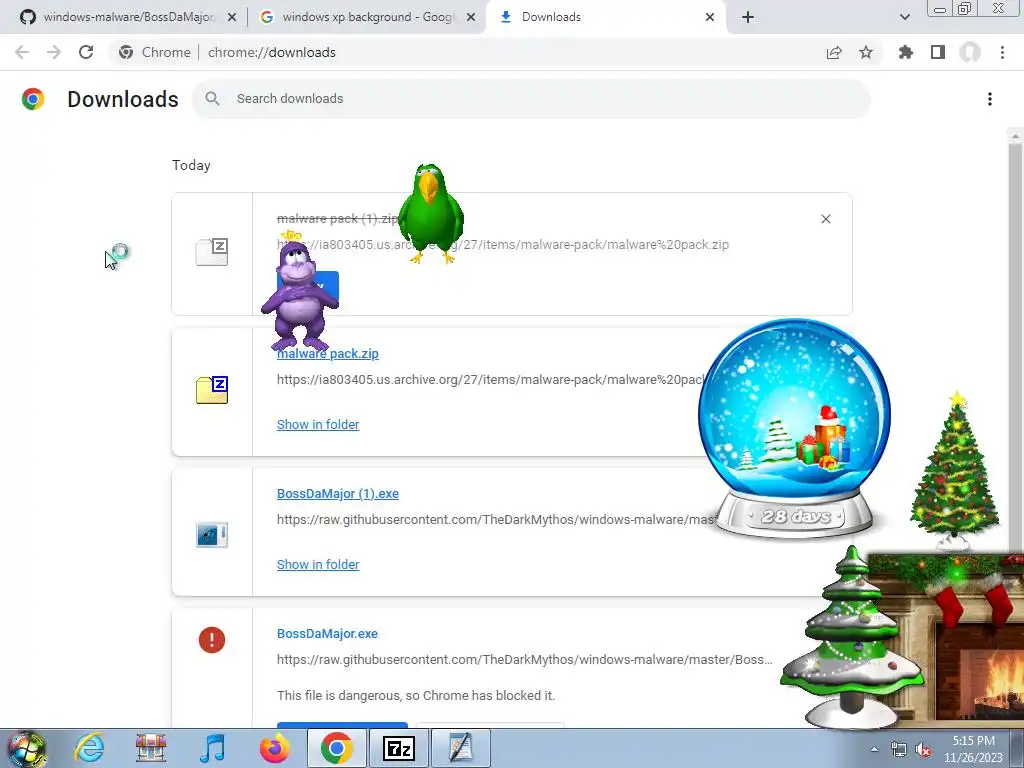Image resolution: width=1024 pixels, height=768 pixels.
Task: Open the music note taskbar app
Action: [x=213, y=748]
